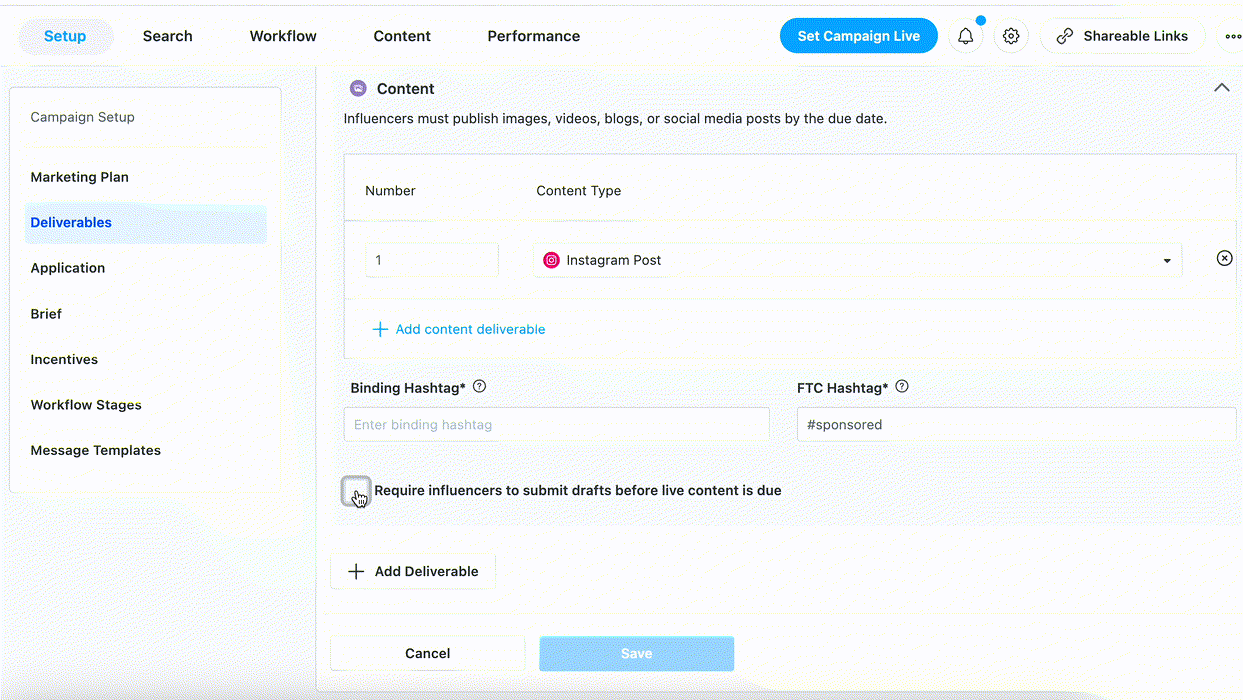Click the more options ellipsis icon
The width and height of the screenshot is (1243, 700).
coord(1233,36)
